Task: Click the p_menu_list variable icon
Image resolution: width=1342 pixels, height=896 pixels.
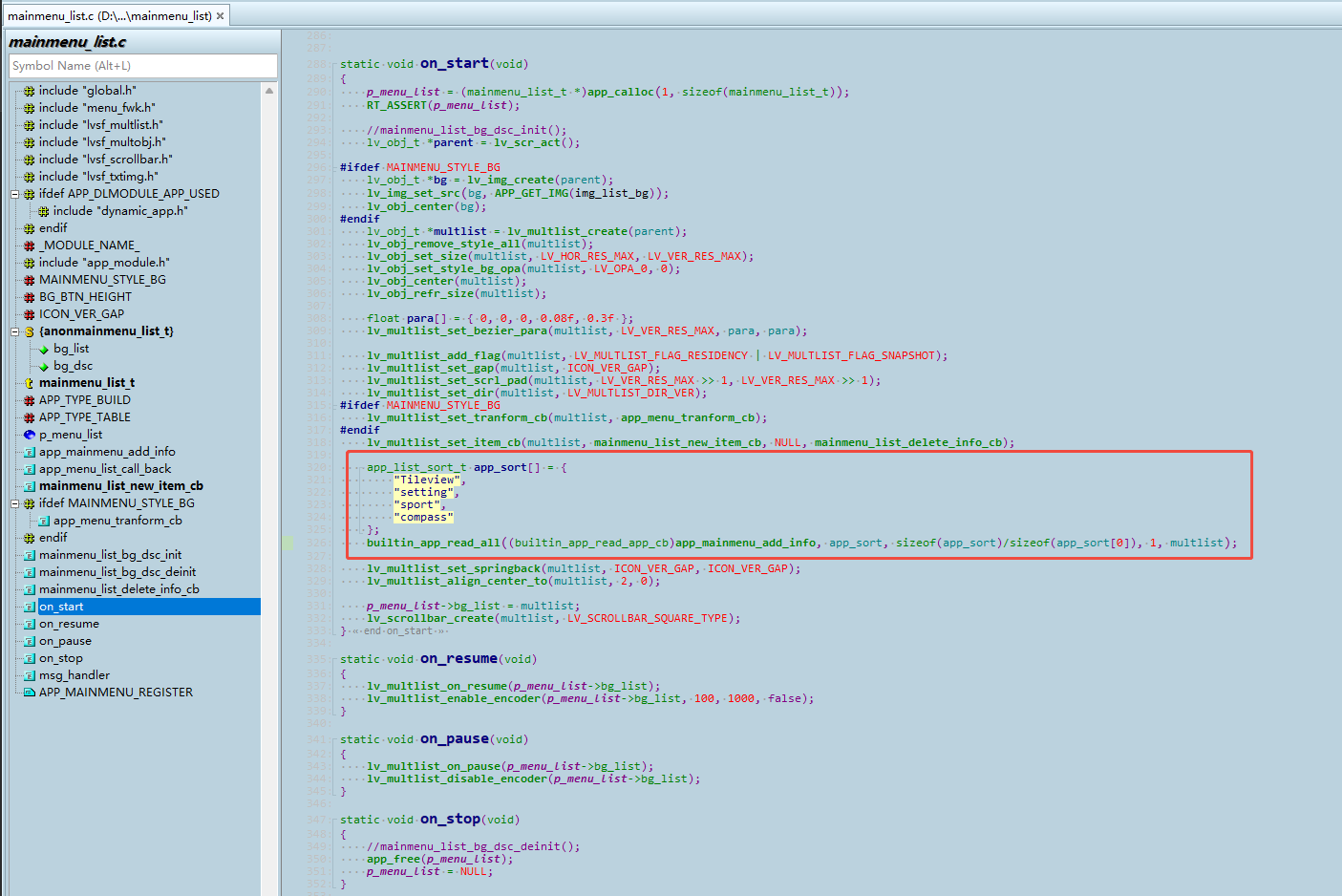Action: [x=30, y=435]
